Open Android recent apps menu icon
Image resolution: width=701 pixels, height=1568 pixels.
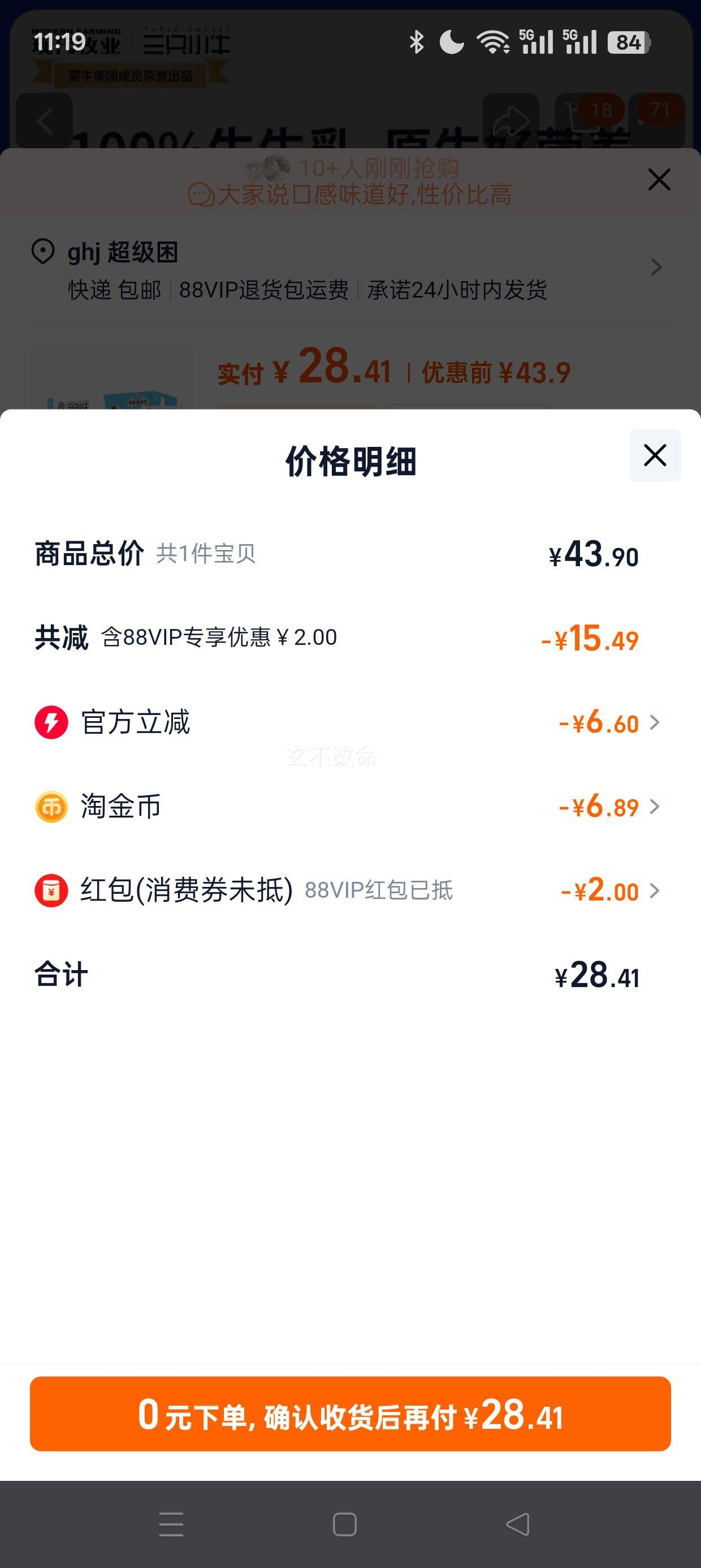pyautogui.click(x=171, y=1524)
